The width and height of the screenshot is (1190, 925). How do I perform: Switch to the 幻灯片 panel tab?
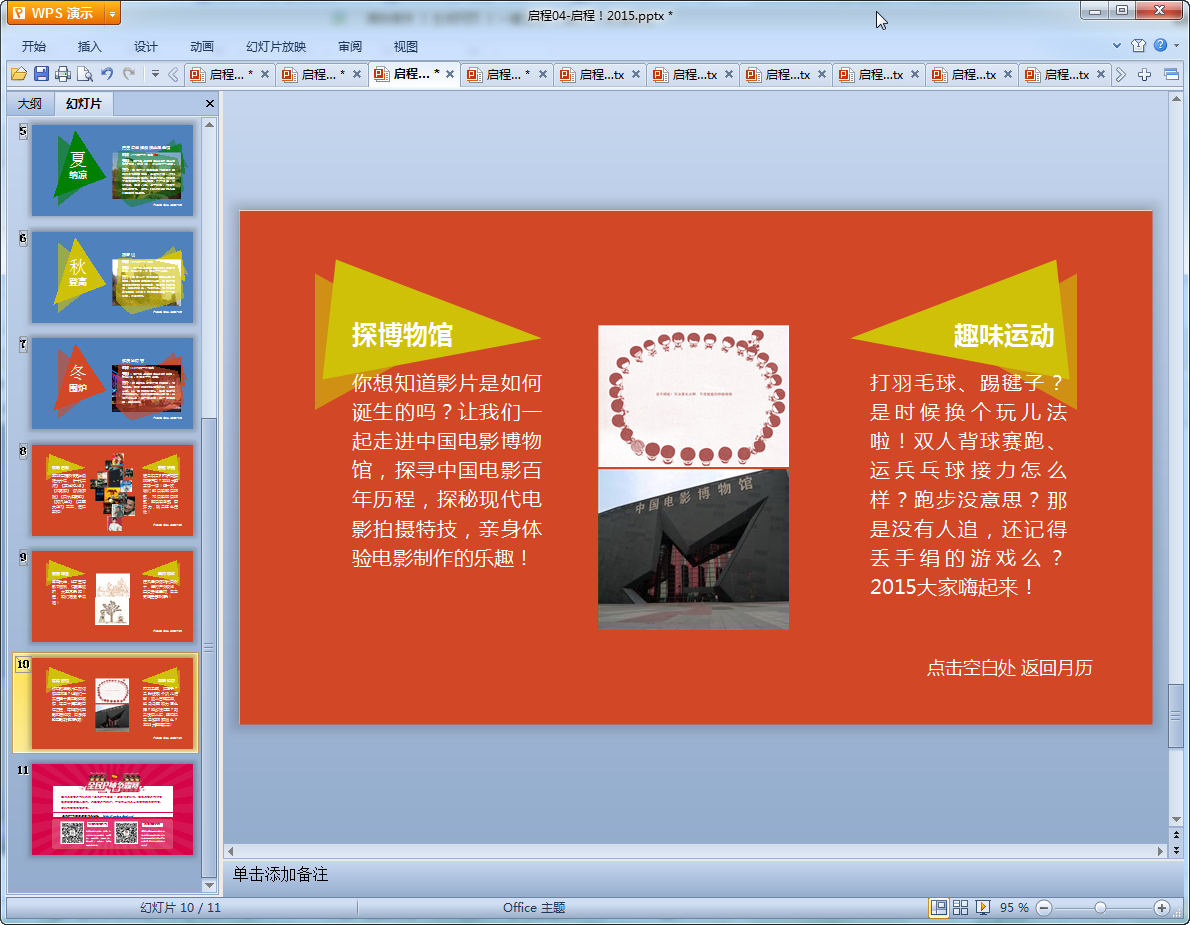pyautogui.click(x=83, y=103)
